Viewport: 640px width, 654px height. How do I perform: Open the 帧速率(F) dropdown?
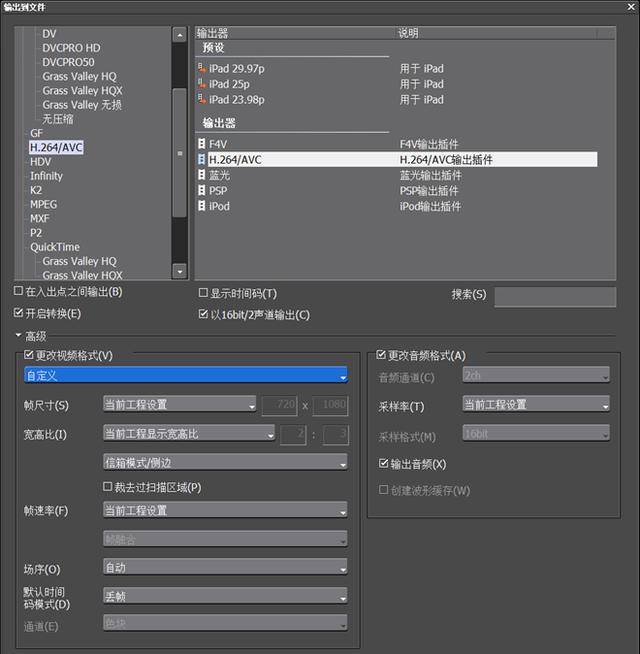tap(225, 510)
